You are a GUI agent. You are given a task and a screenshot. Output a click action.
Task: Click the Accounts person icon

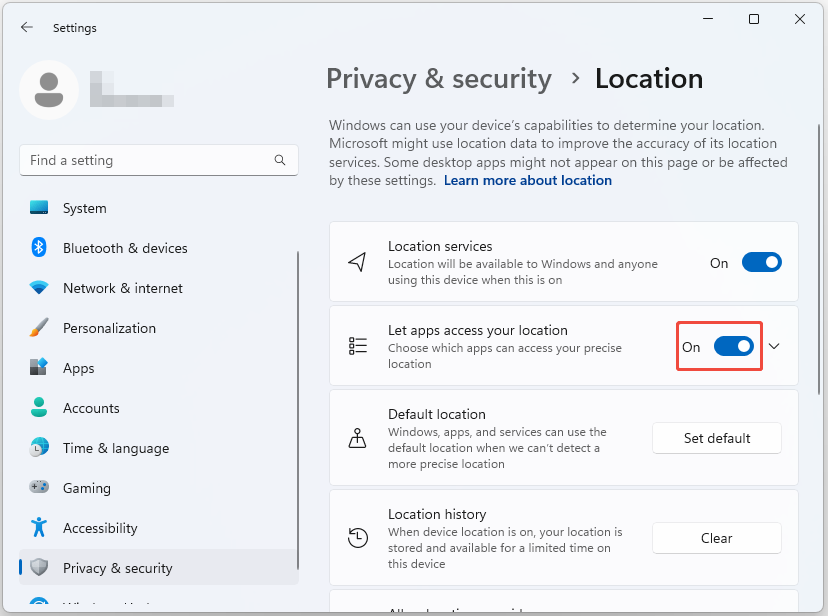39,407
